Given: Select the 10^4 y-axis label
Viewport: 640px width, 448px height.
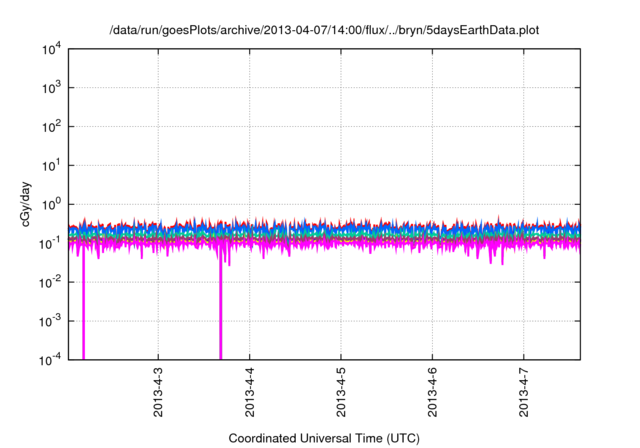Looking at the screenshot, I should click(x=51, y=50).
